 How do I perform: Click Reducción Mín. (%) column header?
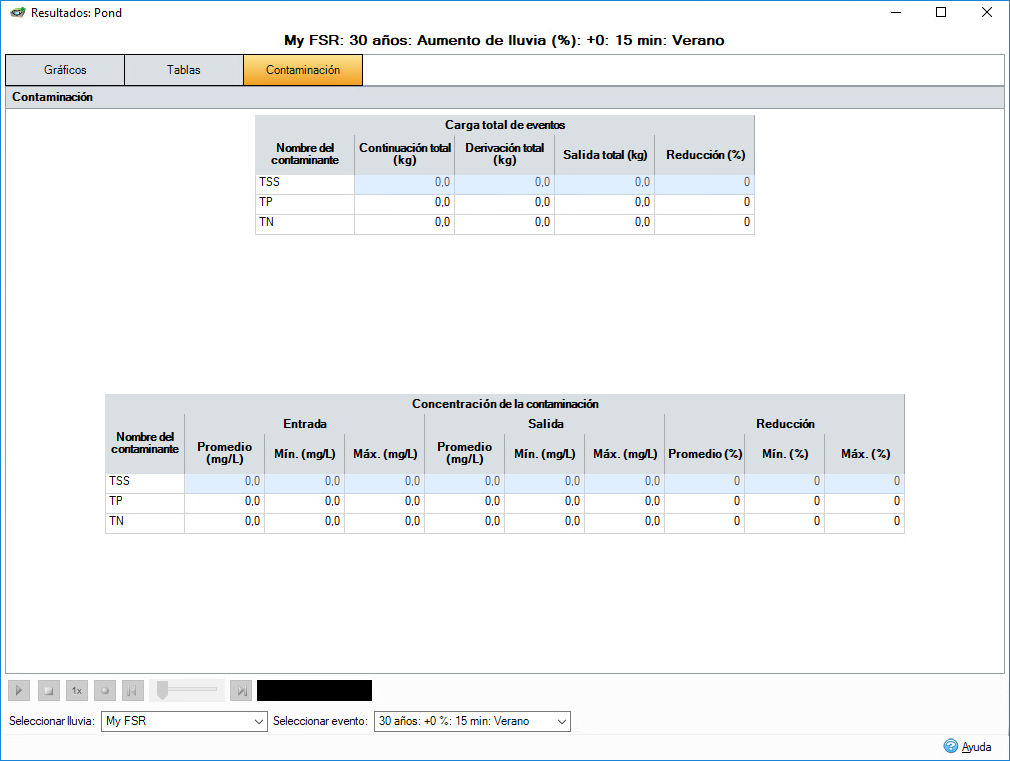tap(785, 454)
